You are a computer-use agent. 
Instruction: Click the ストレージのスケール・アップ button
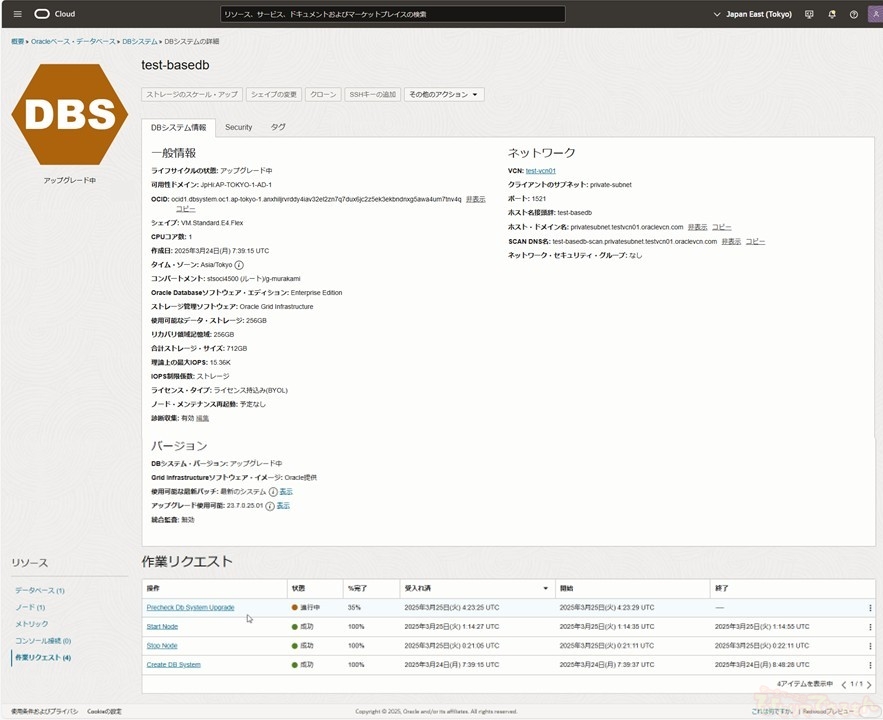click(192, 95)
